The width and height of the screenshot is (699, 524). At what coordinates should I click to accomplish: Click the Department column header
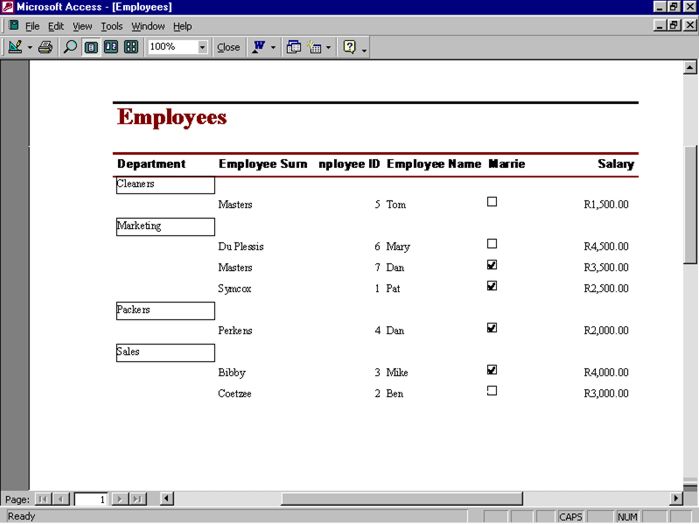click(152, 164)
